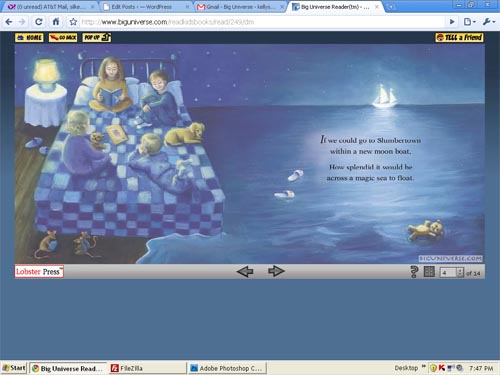Open the wrench settings menu dropdown

click(489, 22)
